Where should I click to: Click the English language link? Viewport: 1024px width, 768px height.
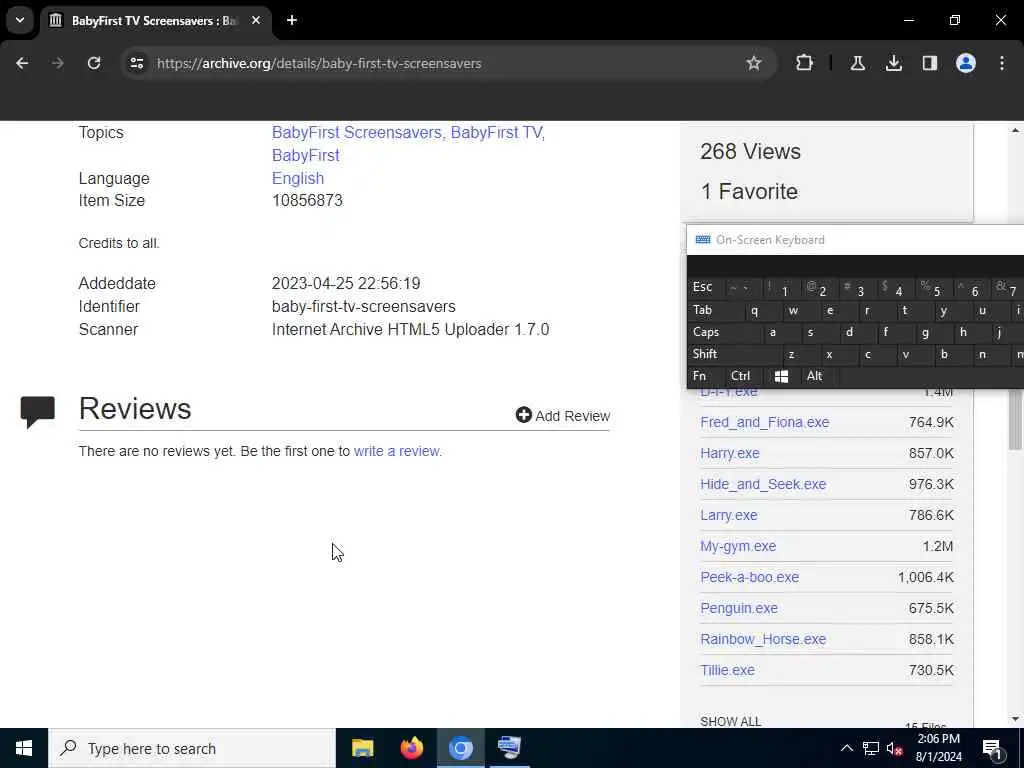298,178
